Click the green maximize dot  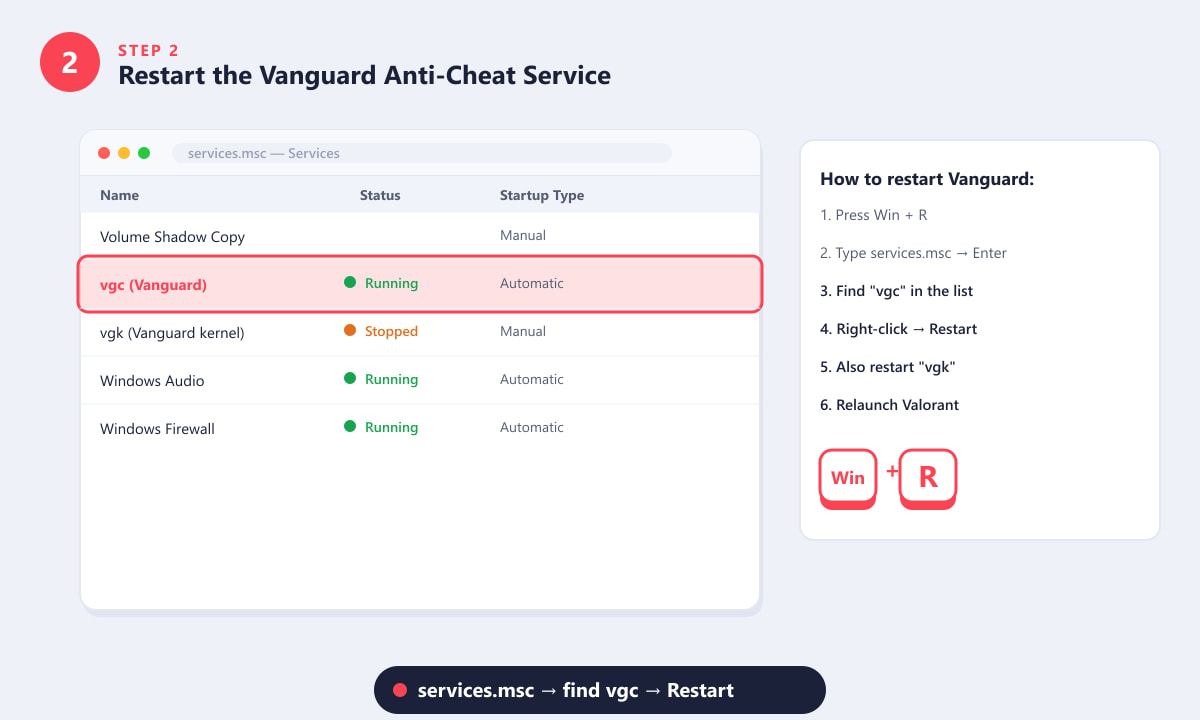coord(144,153)
